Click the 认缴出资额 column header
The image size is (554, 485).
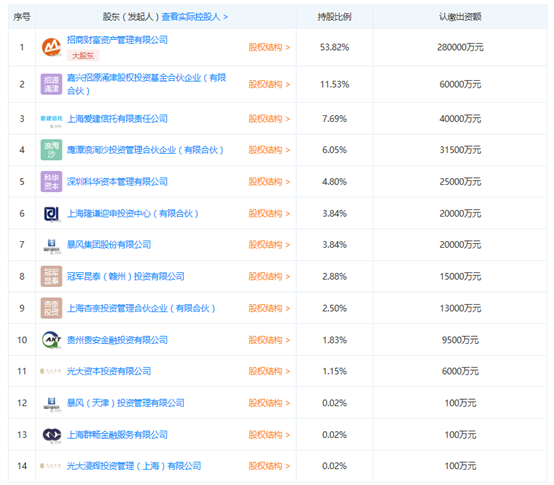[x=460, y=17]
